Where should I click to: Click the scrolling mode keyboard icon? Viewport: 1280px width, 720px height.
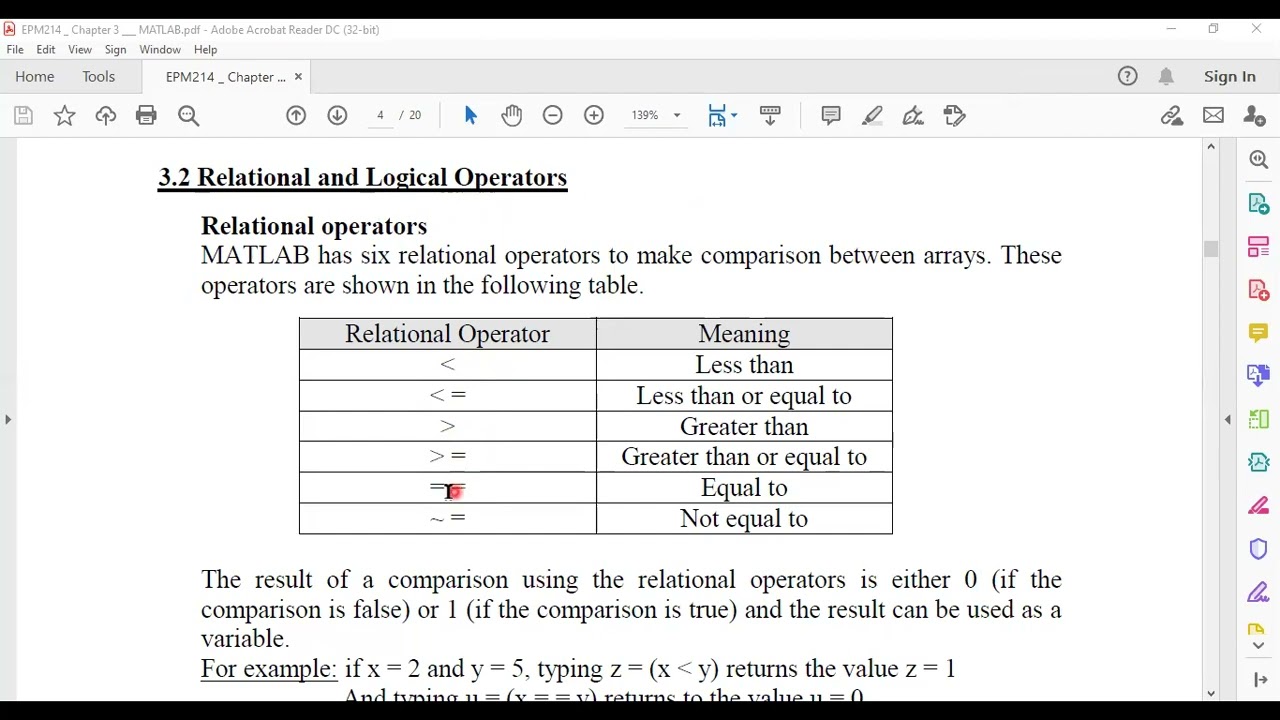(x=770, y=116)
